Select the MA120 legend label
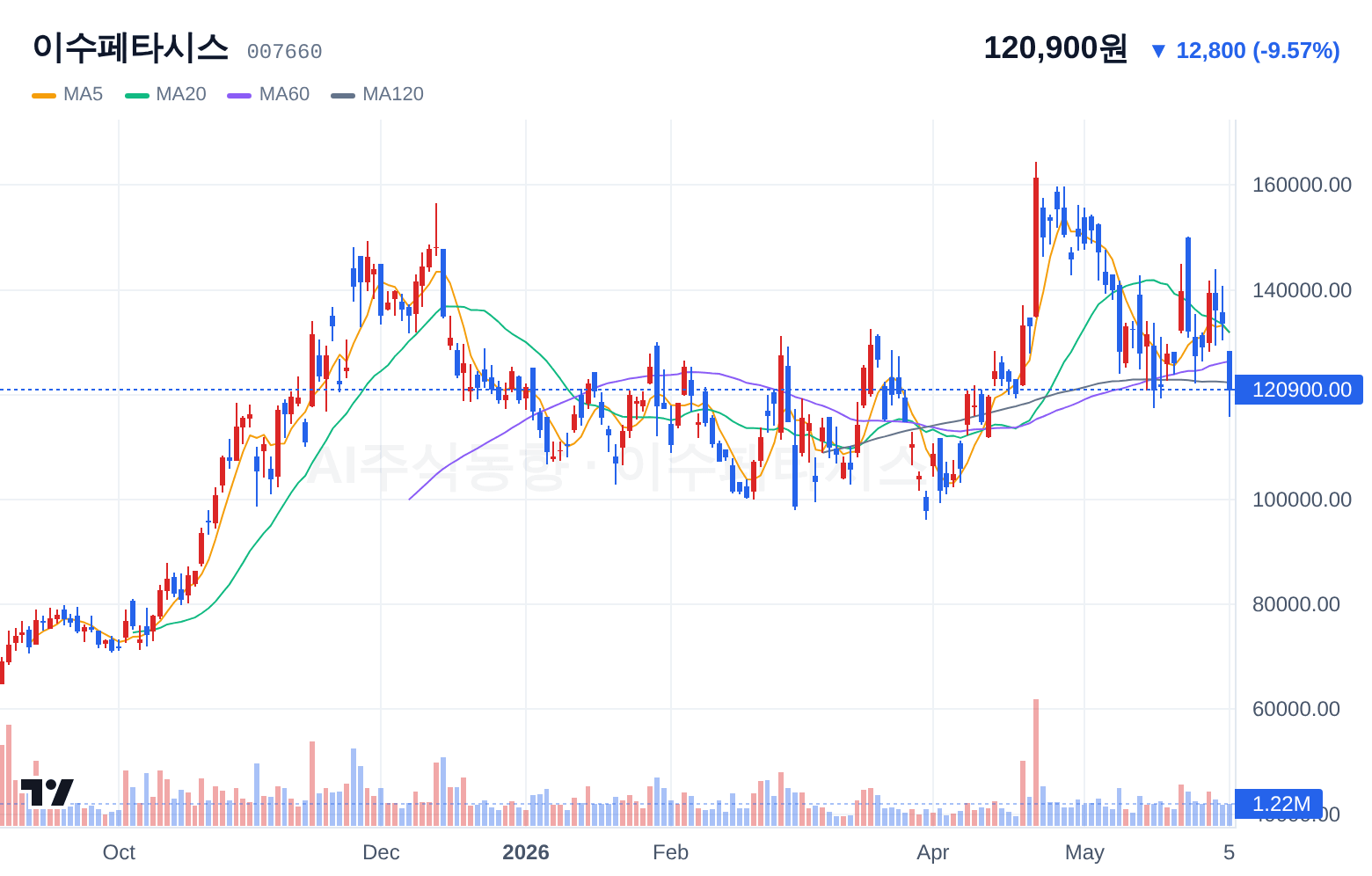1372x876 pixels. [393, 94]
